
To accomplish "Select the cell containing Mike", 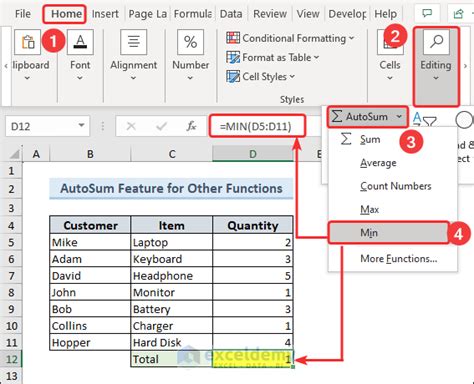I will coord(90,242).
